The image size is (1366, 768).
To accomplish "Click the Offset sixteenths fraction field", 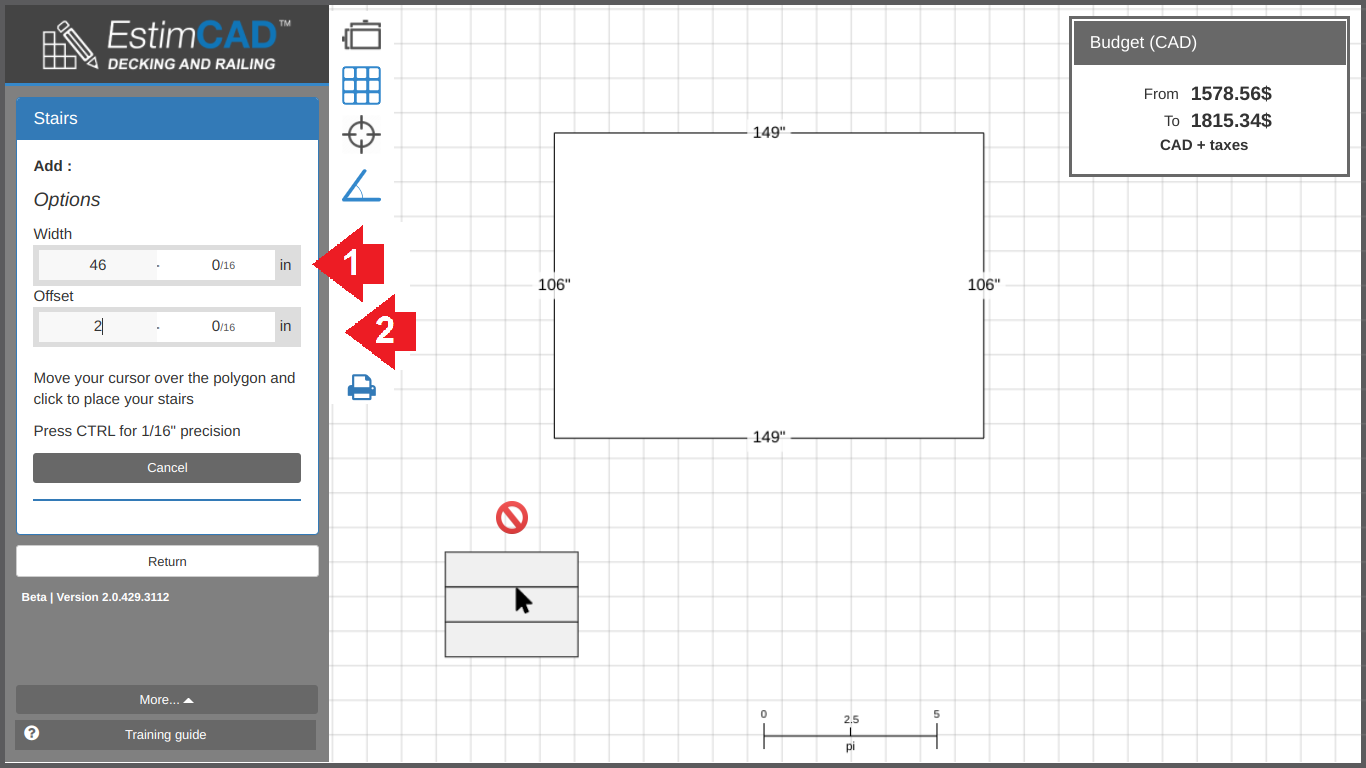I will click(218, 326).
